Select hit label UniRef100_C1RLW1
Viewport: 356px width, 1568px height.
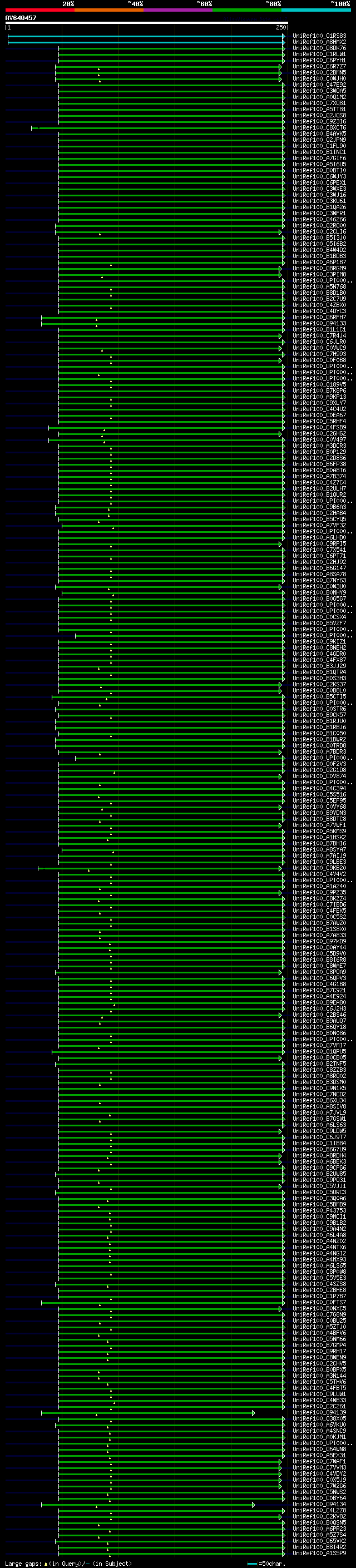[x=319, y=54]
